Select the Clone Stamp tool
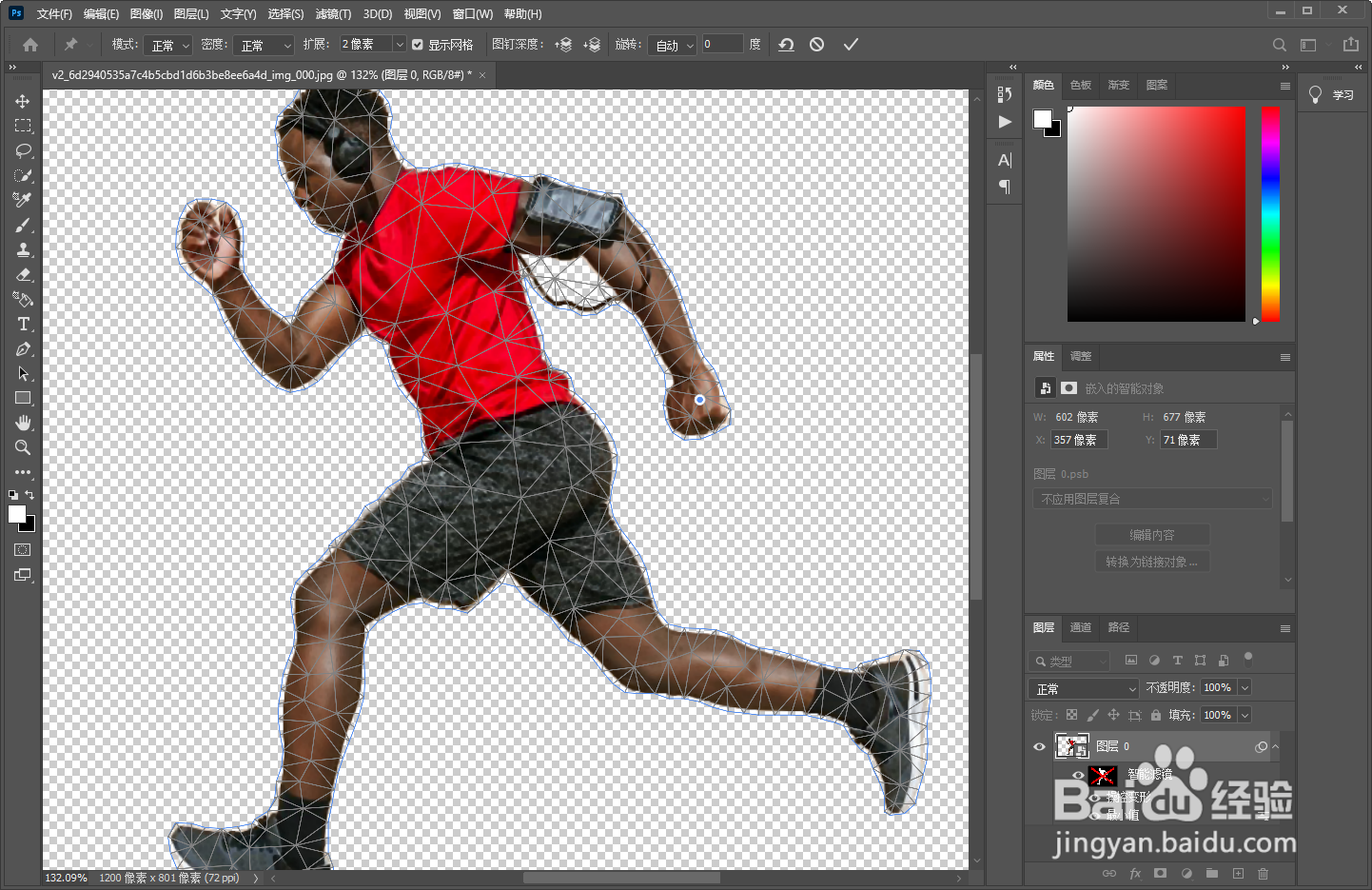The width and height of the screenshot is (1372, 890). (x=23, y=249)
